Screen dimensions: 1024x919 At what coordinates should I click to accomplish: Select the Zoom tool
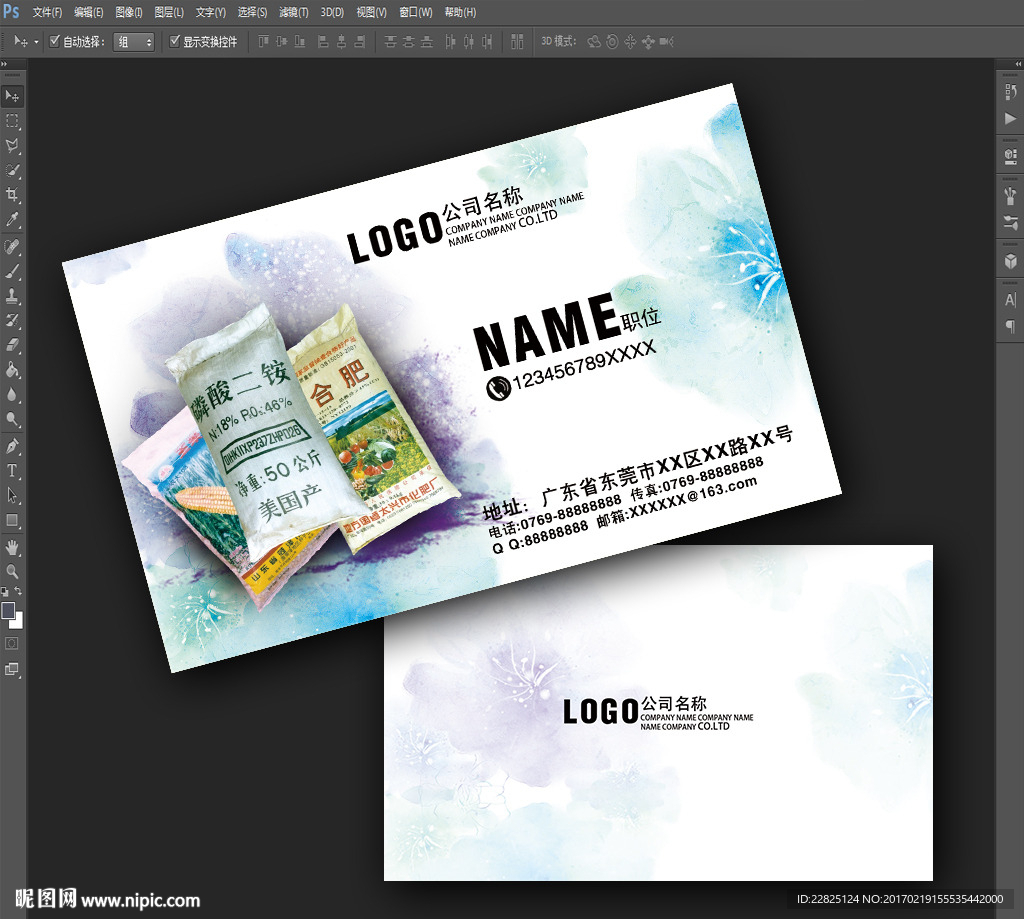click(12, 572)
